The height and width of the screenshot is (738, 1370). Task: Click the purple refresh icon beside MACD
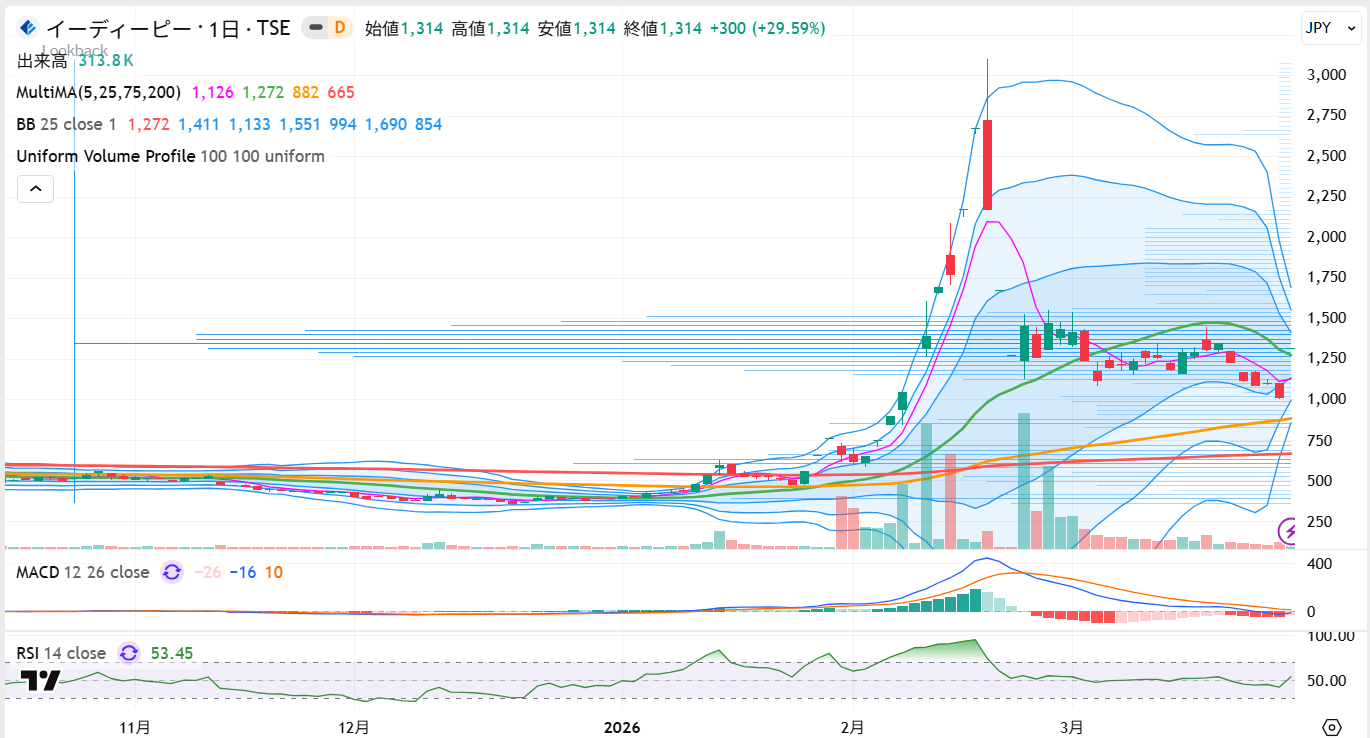coord(172,572)
